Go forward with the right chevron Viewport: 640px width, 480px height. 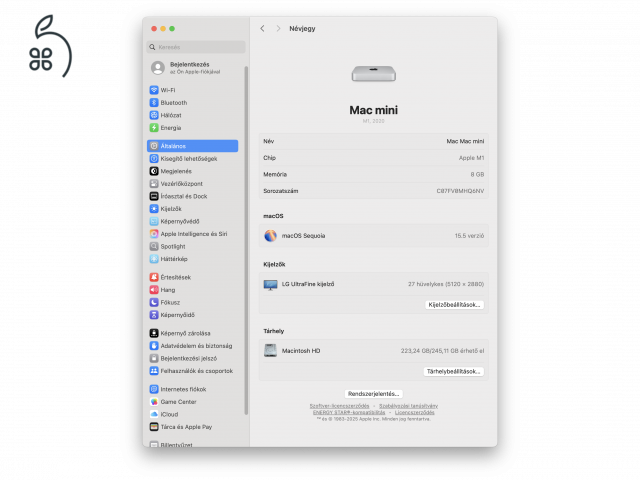tap(278, 28)
